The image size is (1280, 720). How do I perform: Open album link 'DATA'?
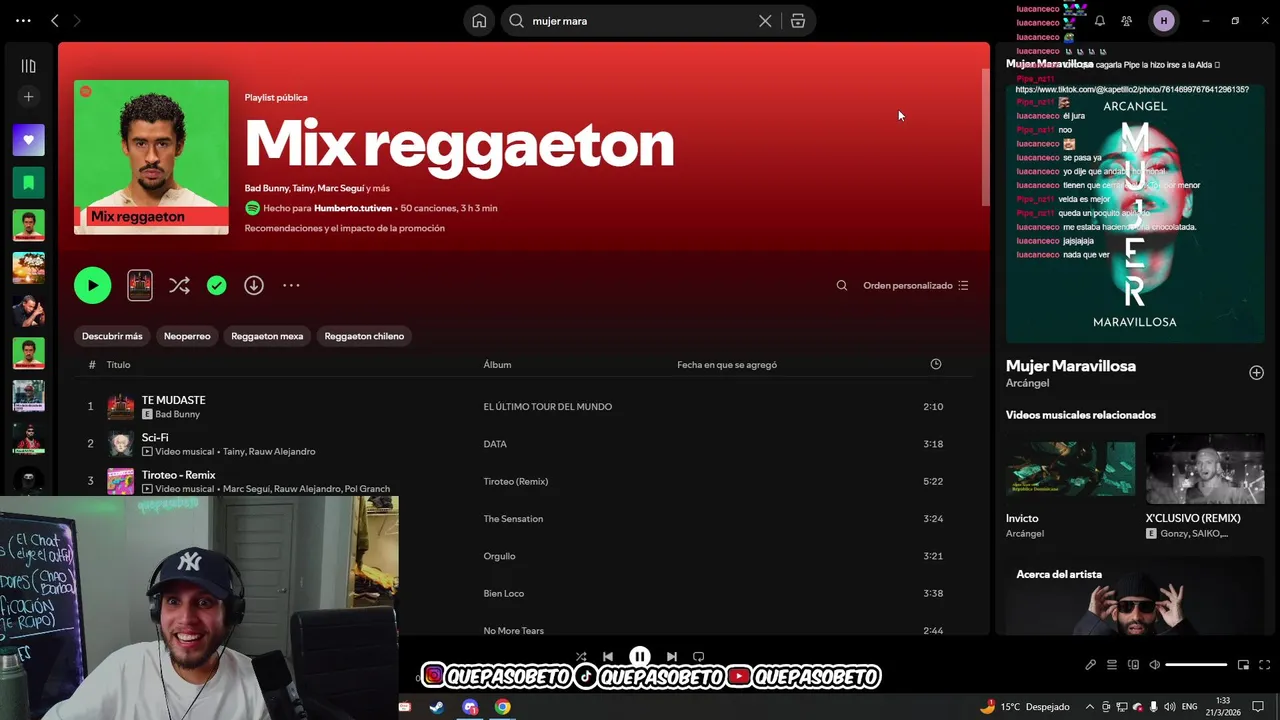[x=495, y=444]
